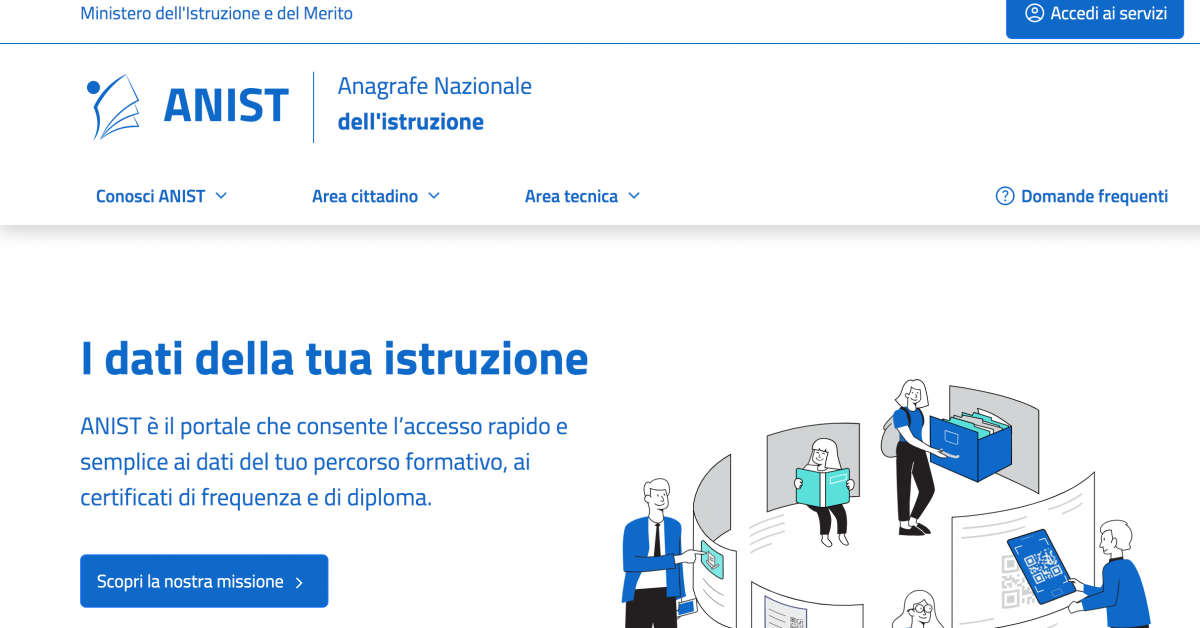Screen dimensions: 1200x628
Task: Click the arrow icon in the Scopri button
Action: (299, 582)
